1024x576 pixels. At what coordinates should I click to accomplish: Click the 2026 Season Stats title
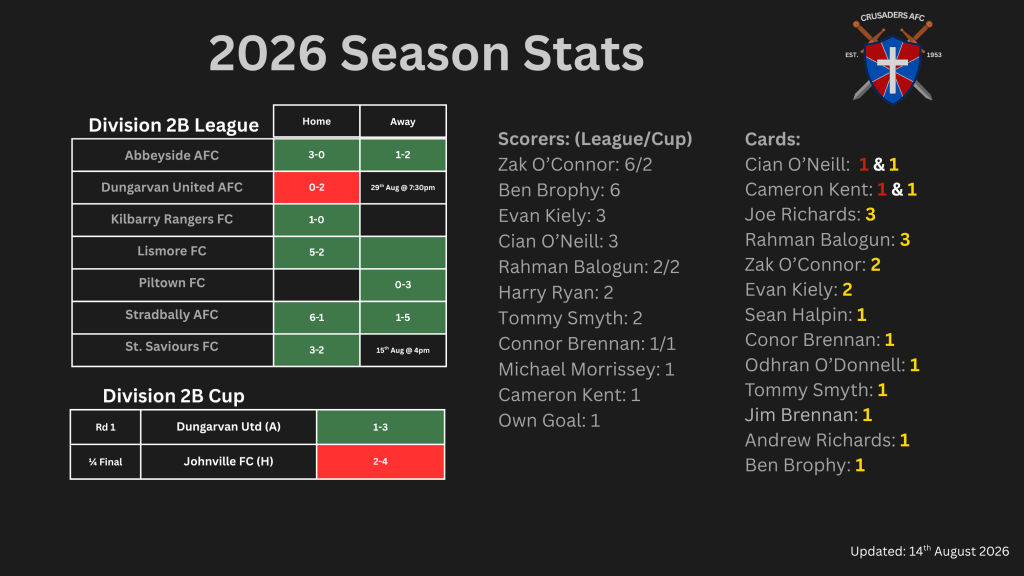[426, 53]
